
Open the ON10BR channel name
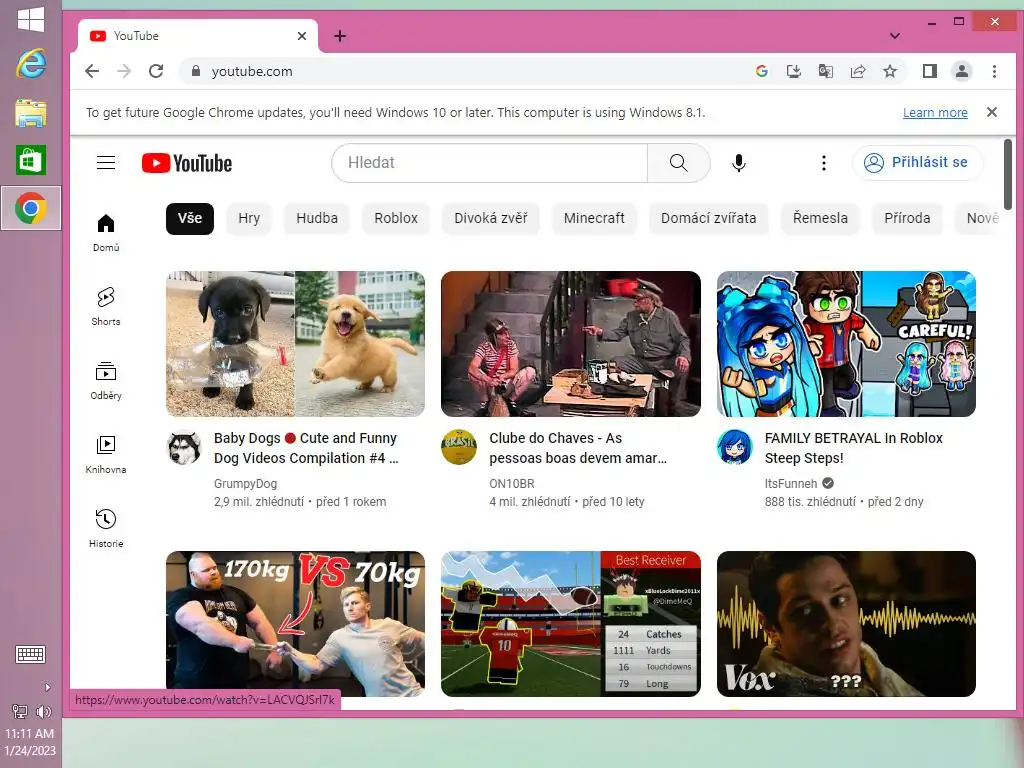click(x=511, y=484)
